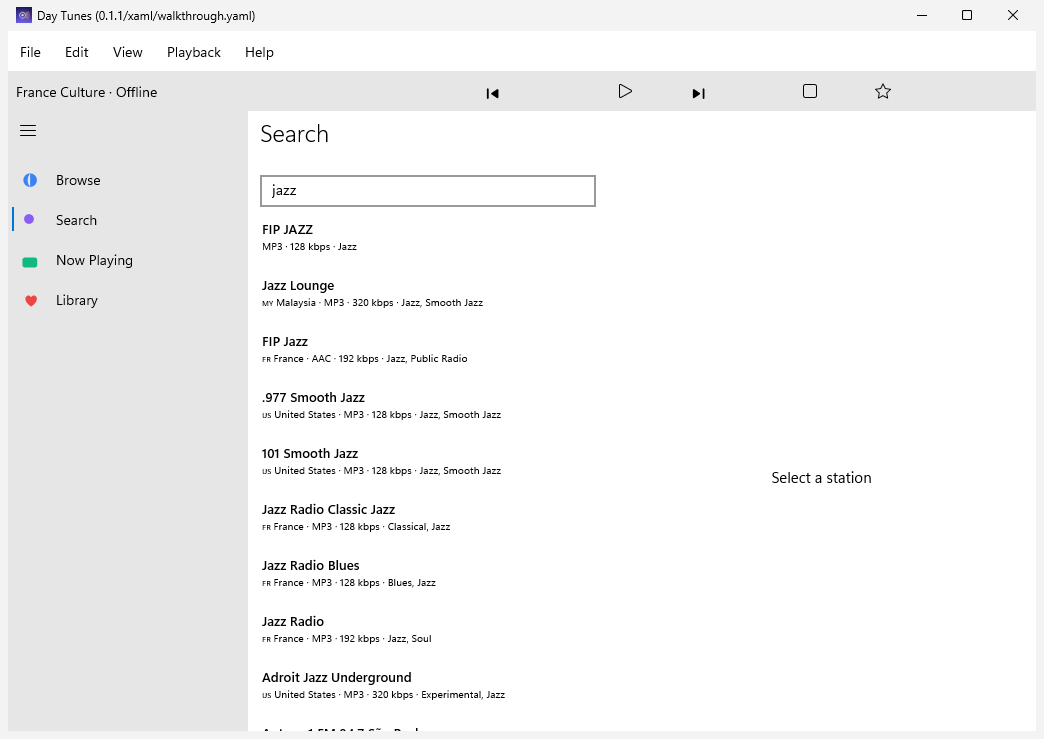
Task: Open the File menu
Action: click(30, 52)
